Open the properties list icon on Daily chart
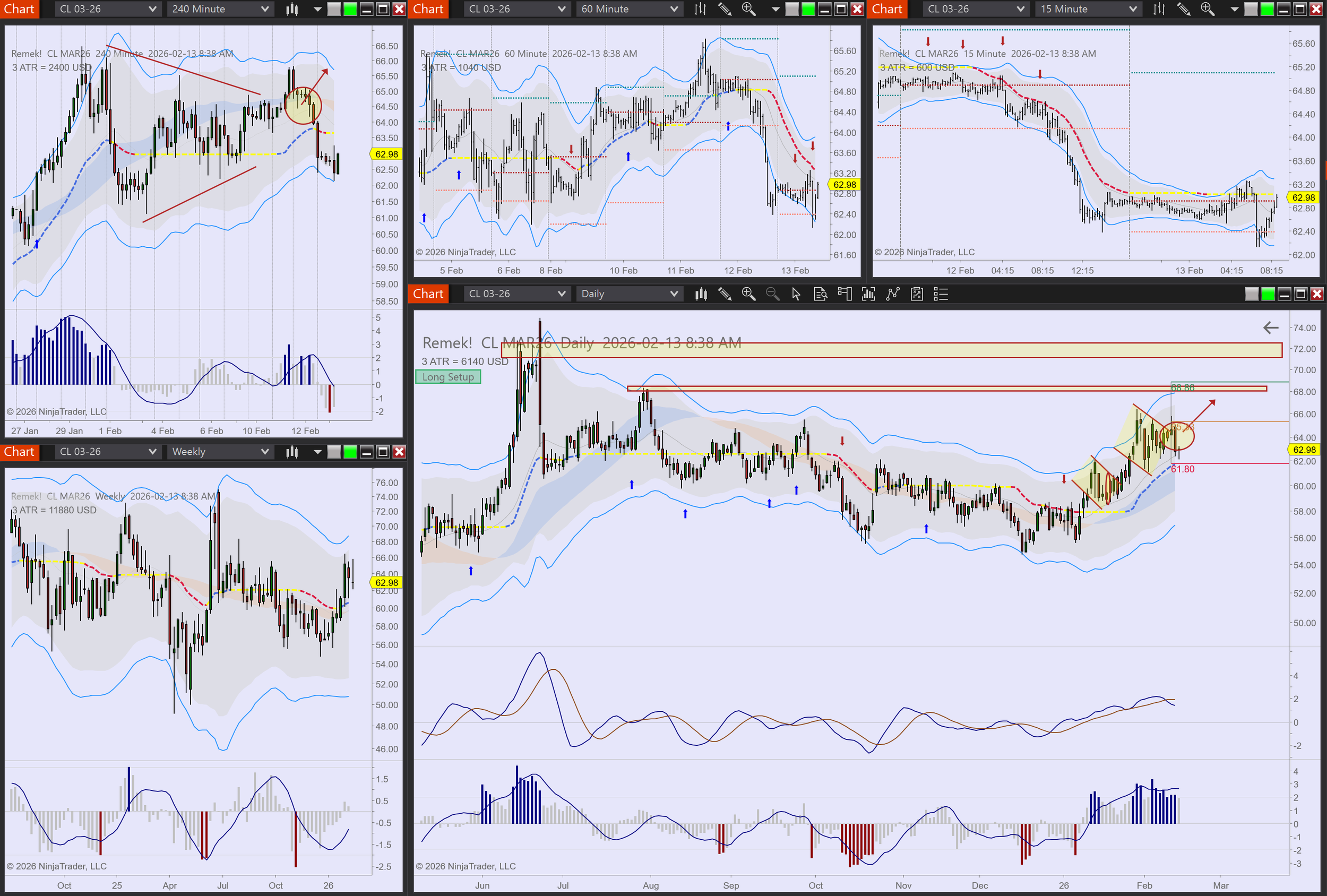This screenshot has height=896, width=1327. click(941, 294)
